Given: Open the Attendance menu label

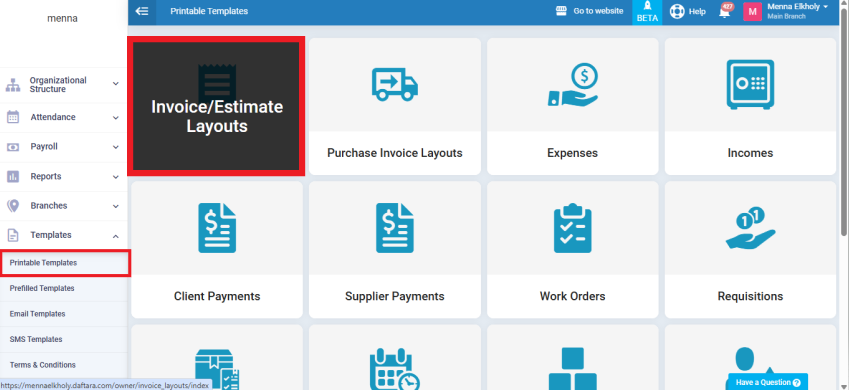Looking at the screenshot, I should tap(53, 117).
